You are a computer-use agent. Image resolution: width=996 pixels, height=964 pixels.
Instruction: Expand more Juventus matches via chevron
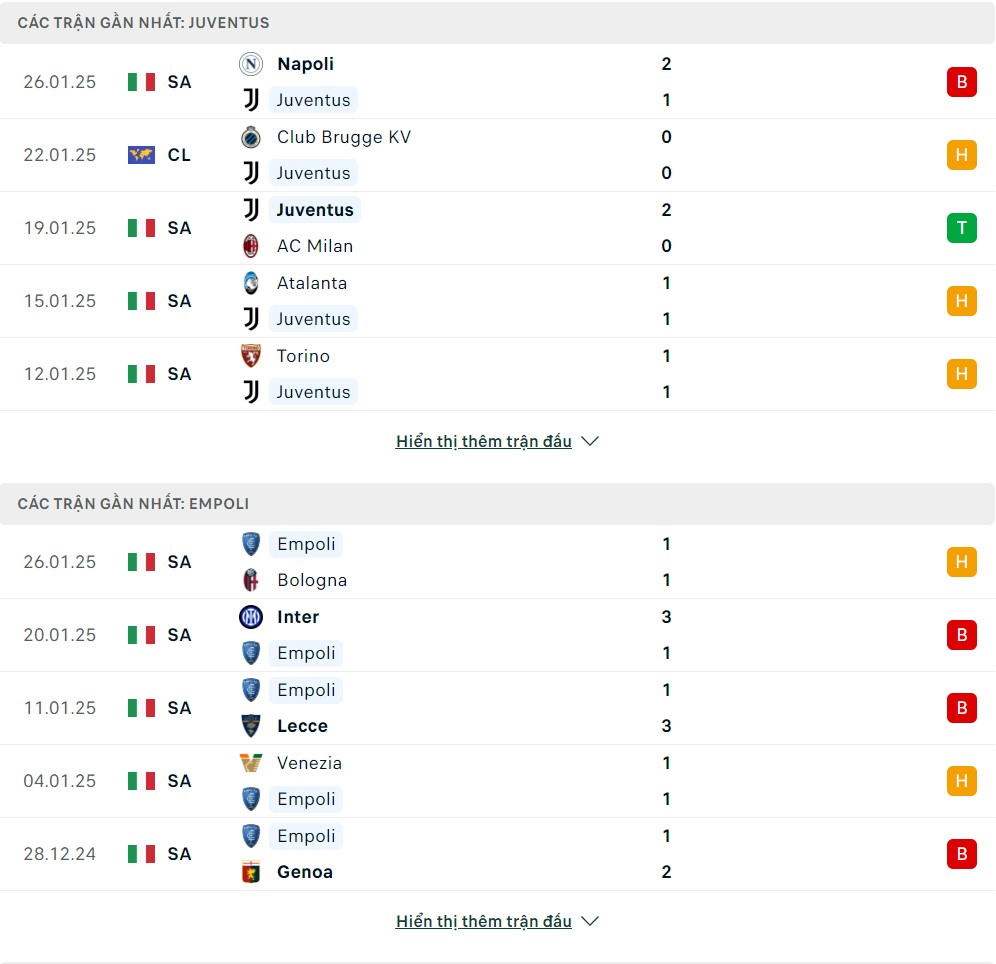pyautogui.click(x=590, y=441)
